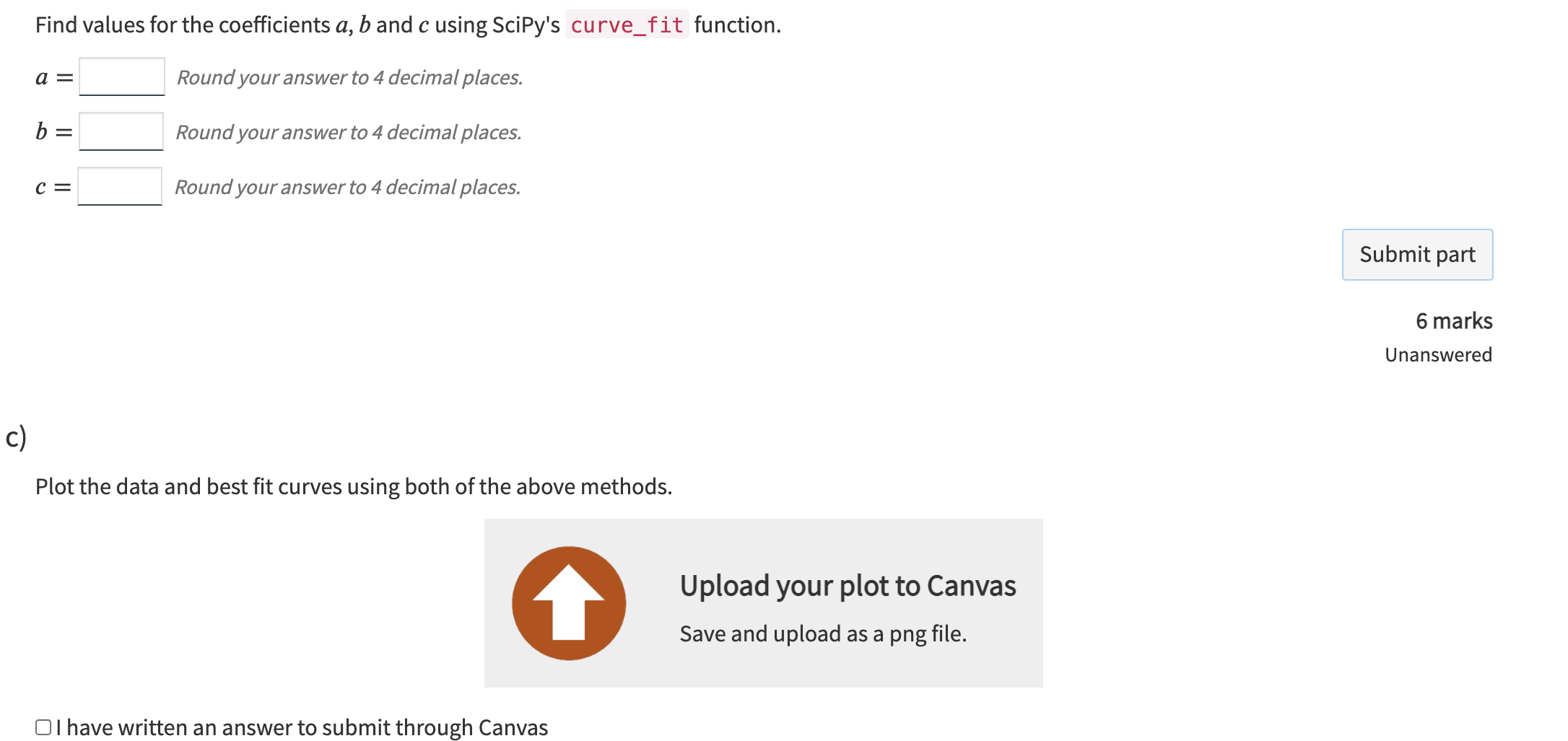This screenshot has width=1568, height=741.
Task: Tick the written answer for Canvas checkbox
Action: pyautogui.click(x=43, y=727)
